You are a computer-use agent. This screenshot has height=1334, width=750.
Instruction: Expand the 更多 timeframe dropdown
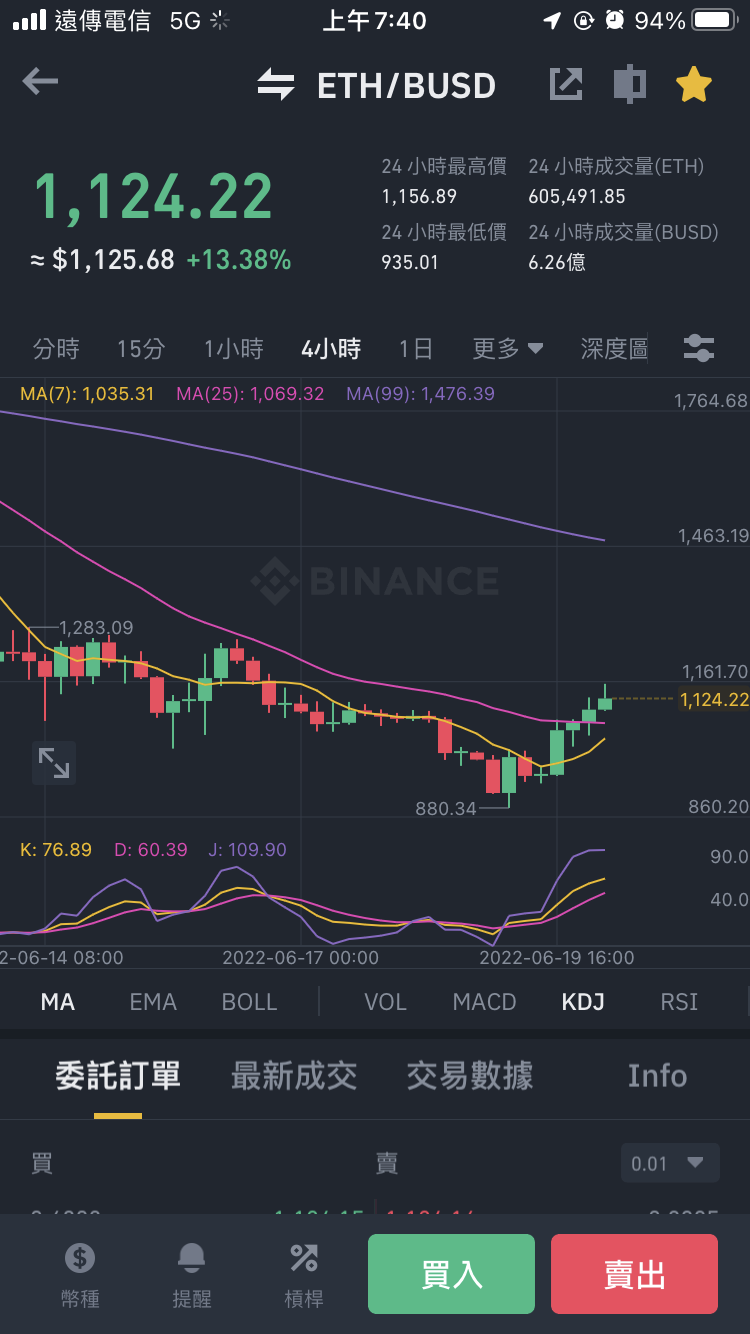(x=508, y=349)
